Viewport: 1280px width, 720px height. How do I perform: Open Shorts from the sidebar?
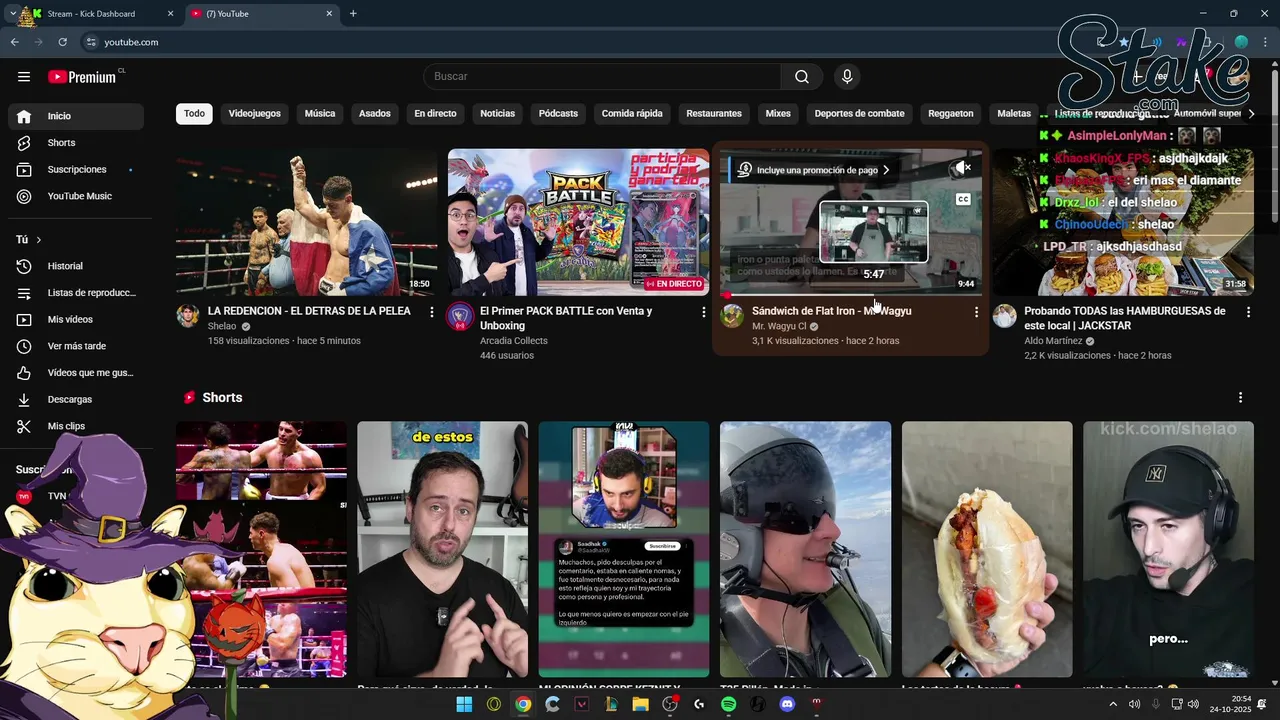click(x=76, y=143)
